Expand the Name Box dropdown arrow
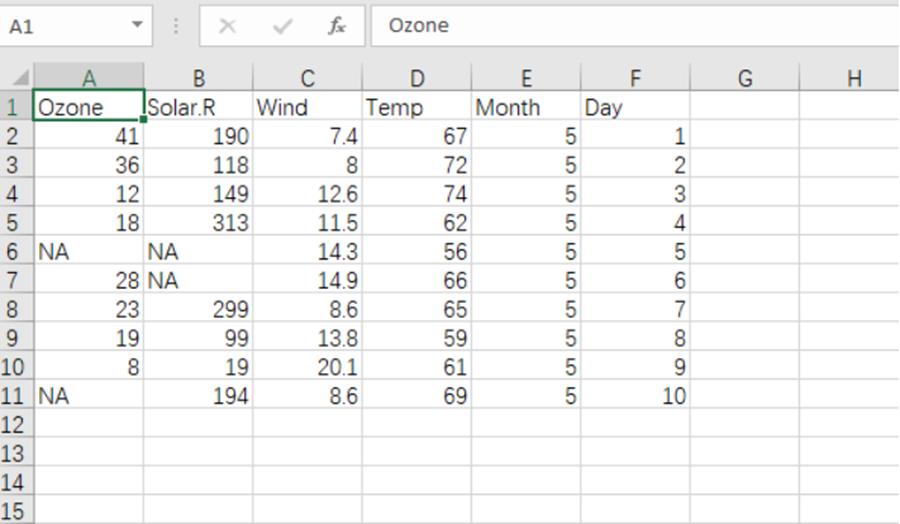Viewport: 900px width, 524px height. (x=137, y=25)
